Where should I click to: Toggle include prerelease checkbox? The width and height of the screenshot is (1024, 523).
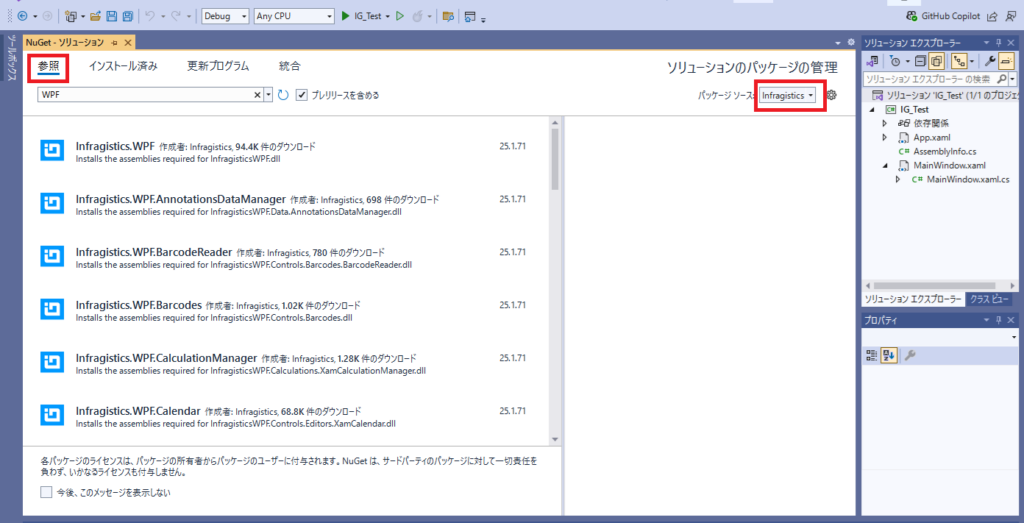pyautogui.click(x=302, y=95)
